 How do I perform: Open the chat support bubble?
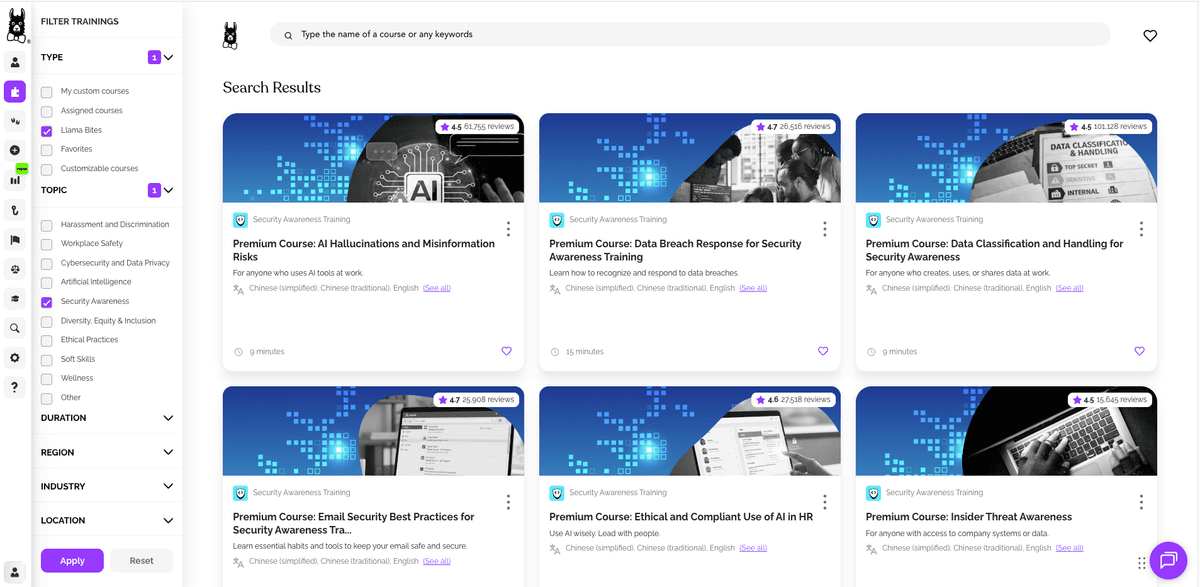[1167, 560]
